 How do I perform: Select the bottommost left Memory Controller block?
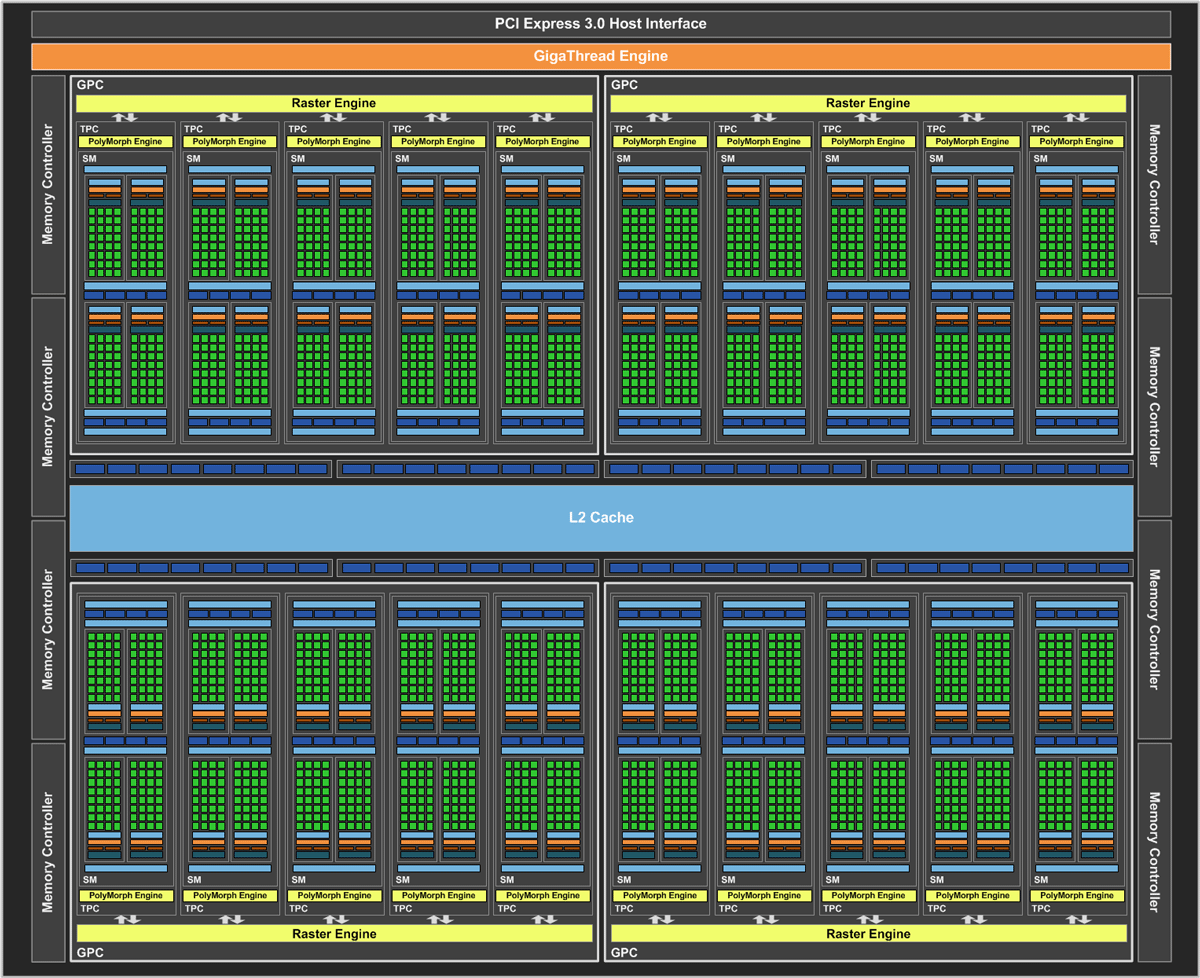coord(48,852)
